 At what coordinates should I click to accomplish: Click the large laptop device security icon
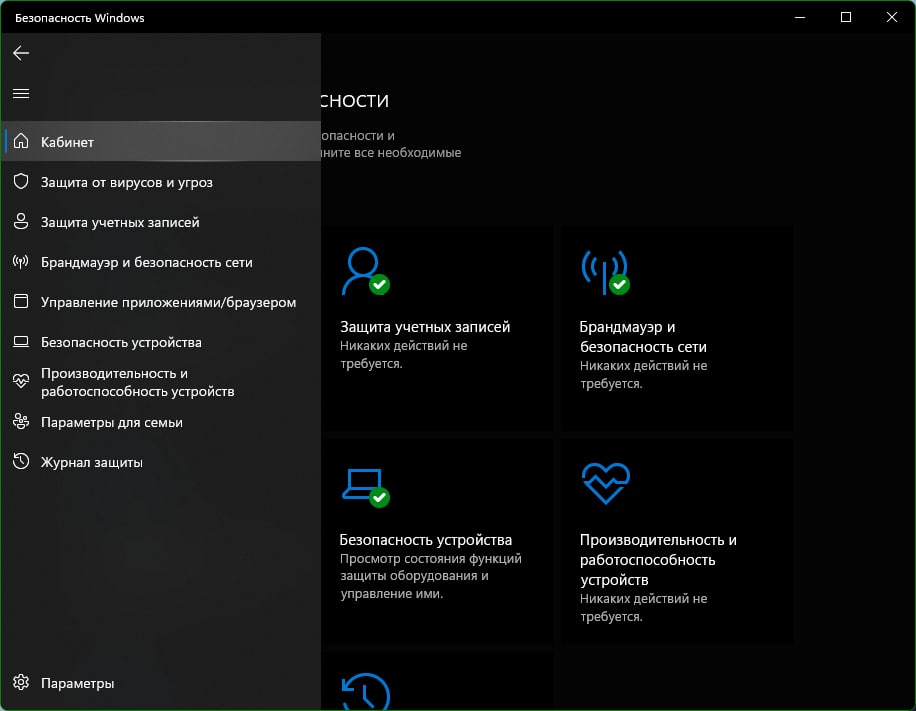click(366, 487)
